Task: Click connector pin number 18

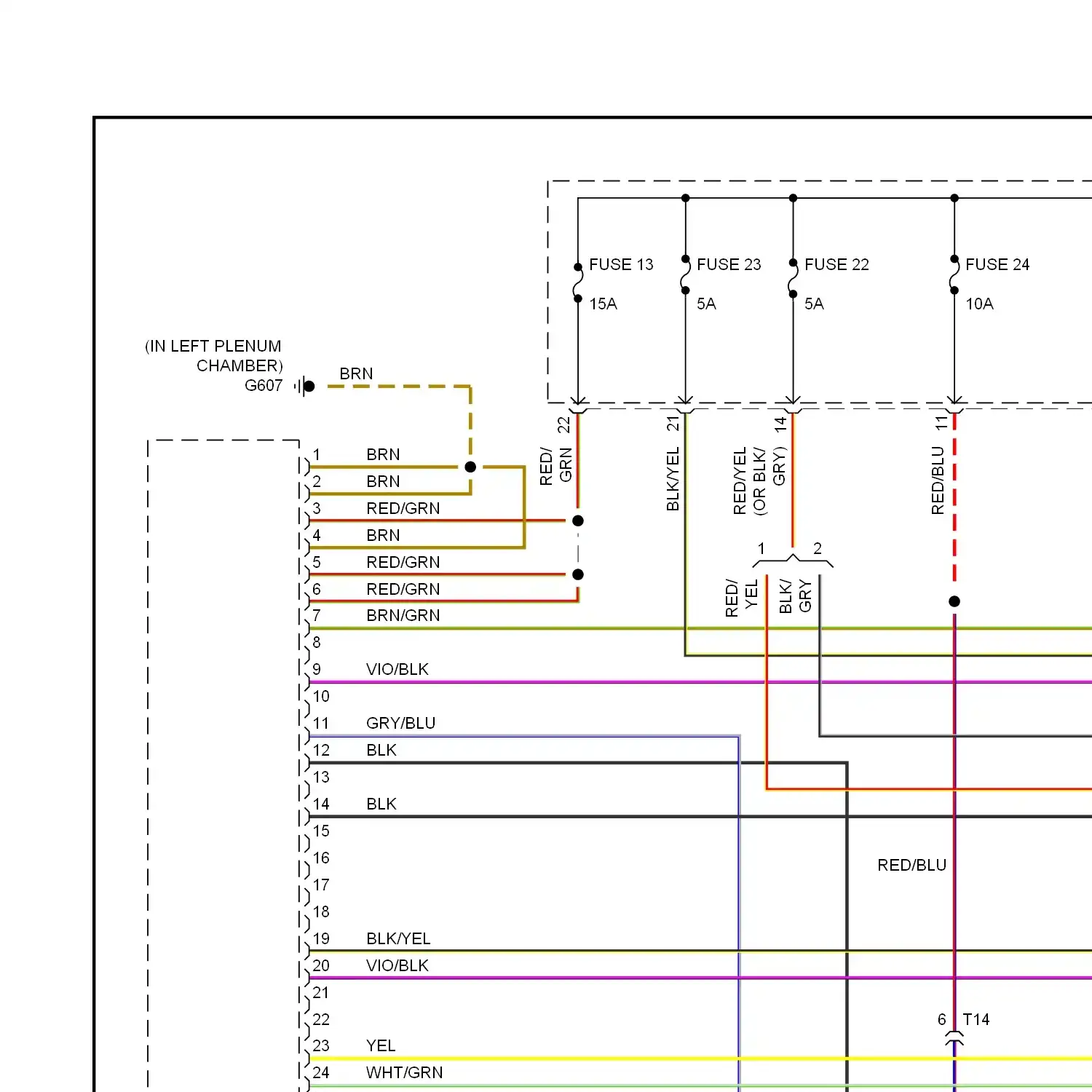Action: coord(321,912)
